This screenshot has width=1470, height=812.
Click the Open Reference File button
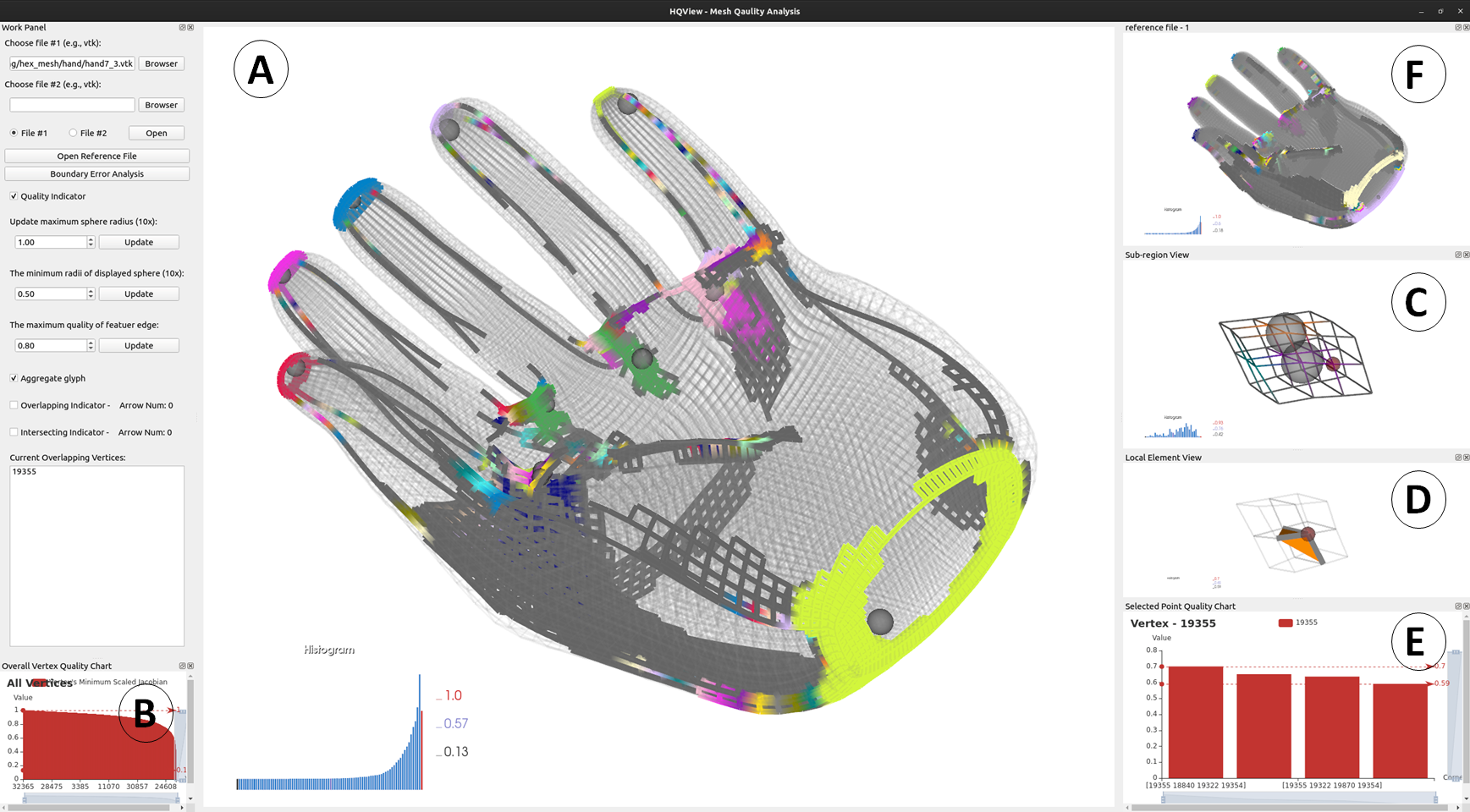click(96, 156)
